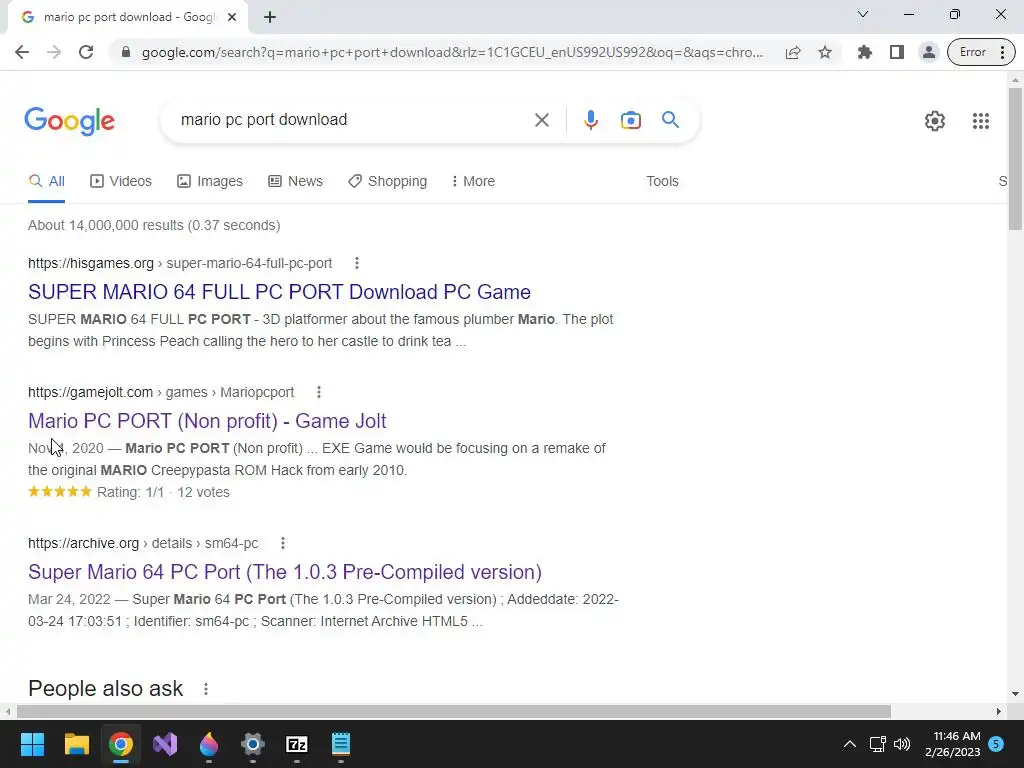Open SUPER MARIO 64 FULL PC PORT result
Viewport: 1024px width, 768px height.
280,292
